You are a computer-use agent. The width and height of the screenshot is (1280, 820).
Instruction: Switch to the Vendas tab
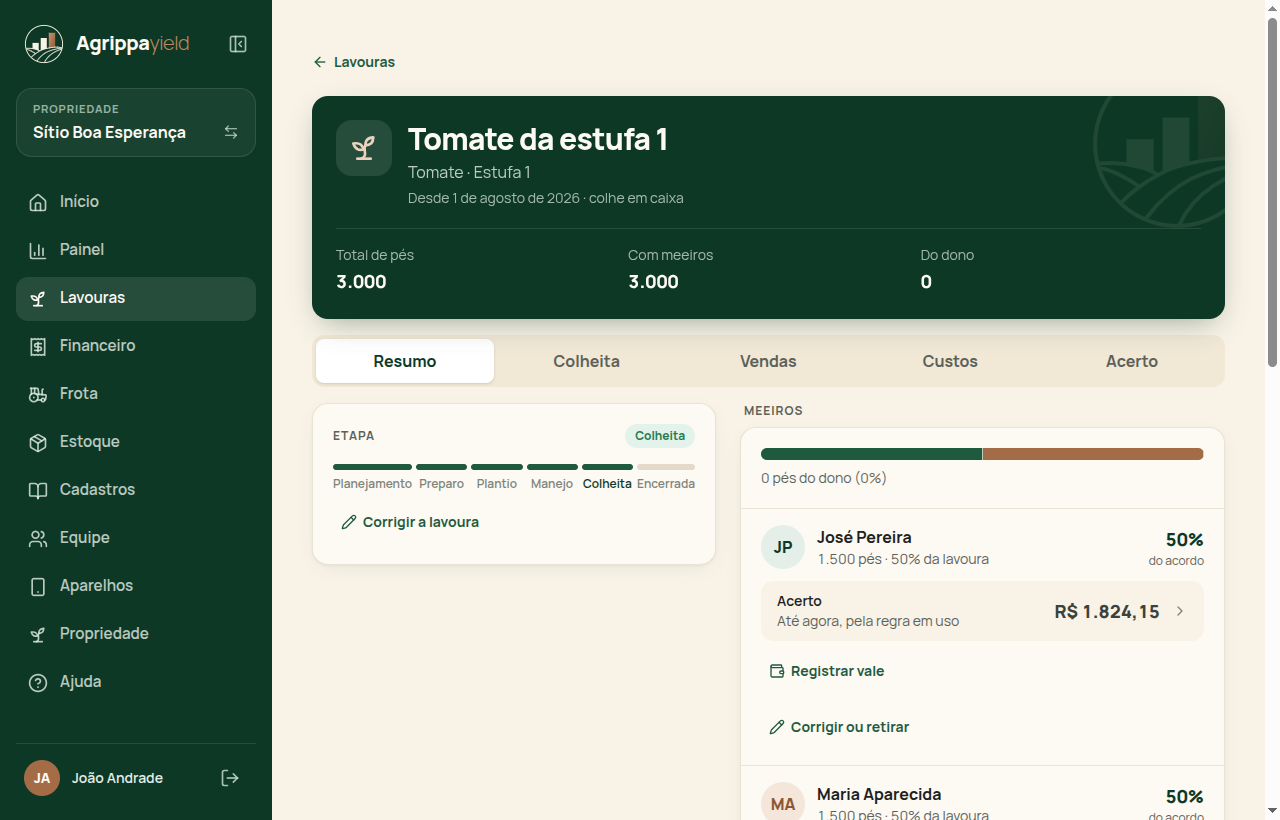[768, 361]
